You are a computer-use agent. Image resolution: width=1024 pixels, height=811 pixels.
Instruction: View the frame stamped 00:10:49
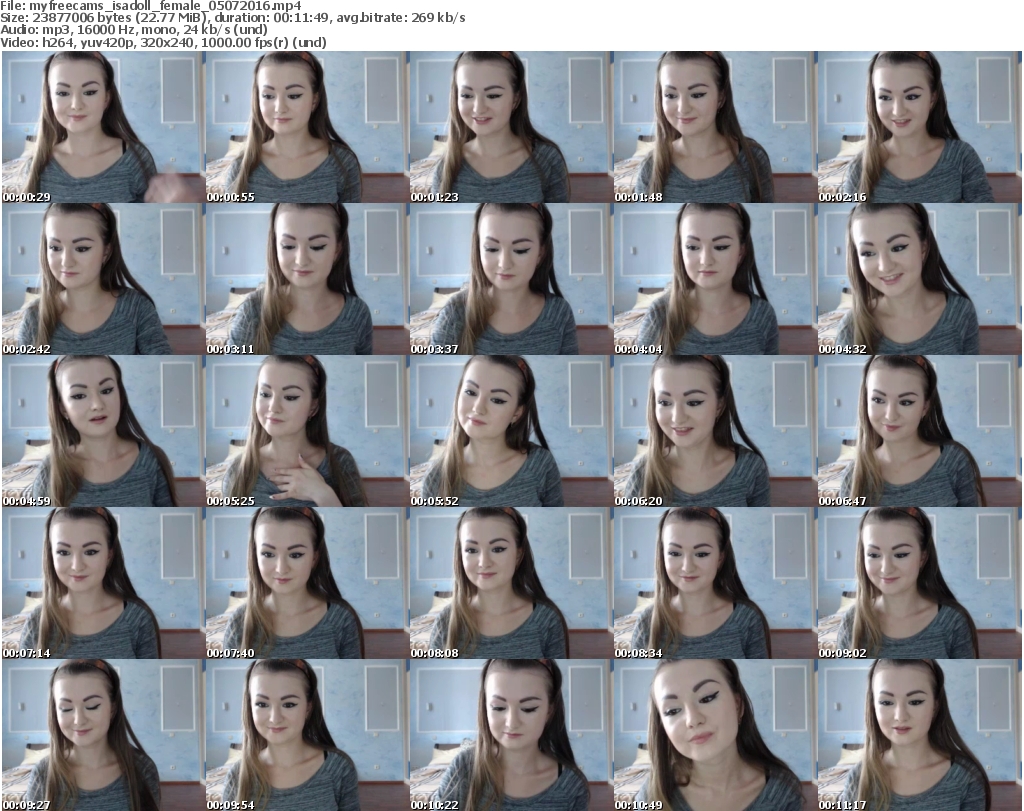(x=714, y=735)
